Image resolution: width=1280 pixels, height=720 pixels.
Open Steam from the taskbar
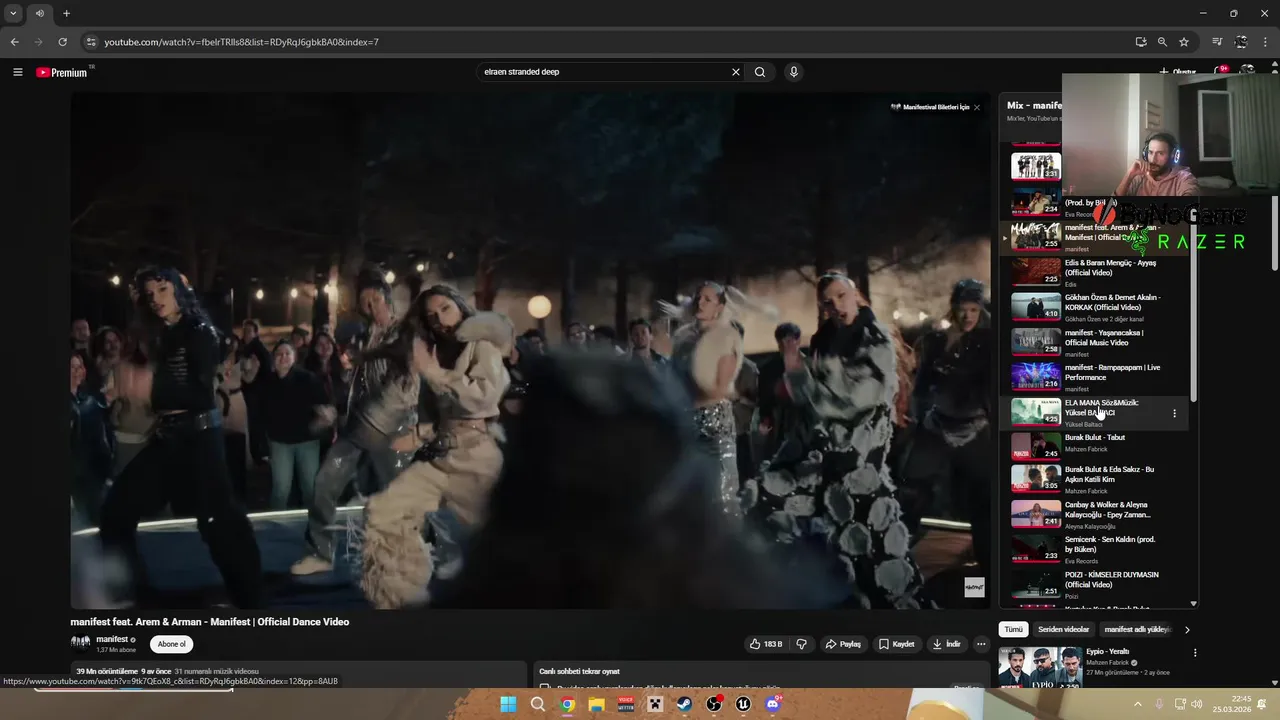pos(684,704)
